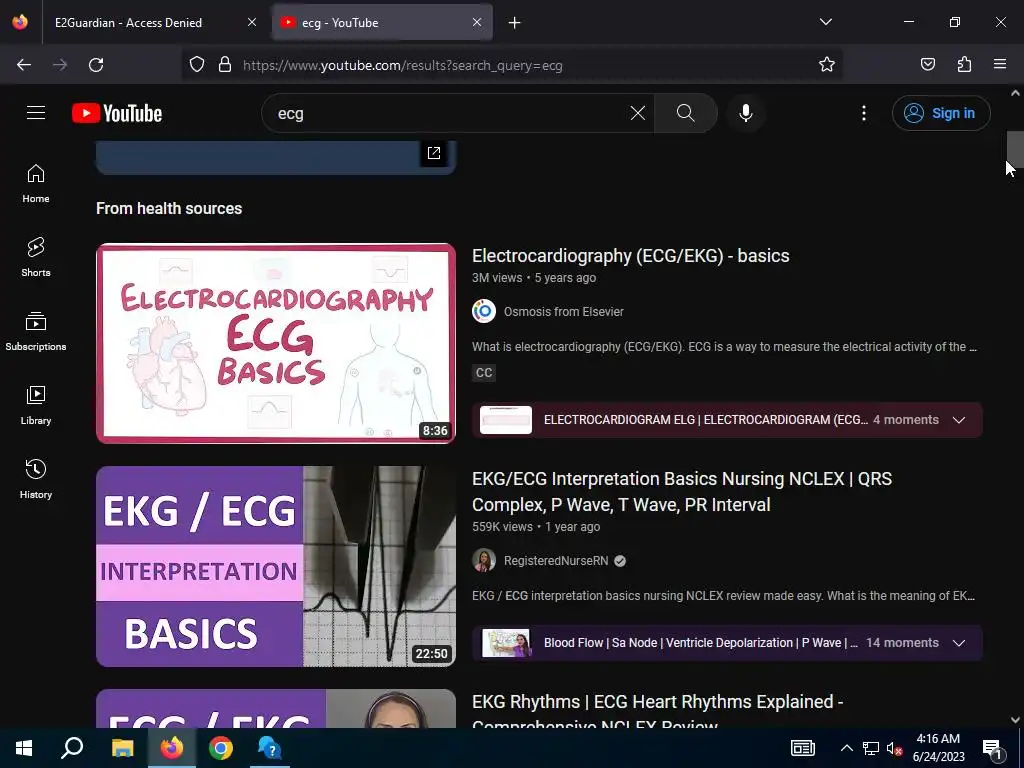The image size is (1024, 768).
Task: Click Osmosis from Elsevier channel avatar
Action: coord(484,312)
